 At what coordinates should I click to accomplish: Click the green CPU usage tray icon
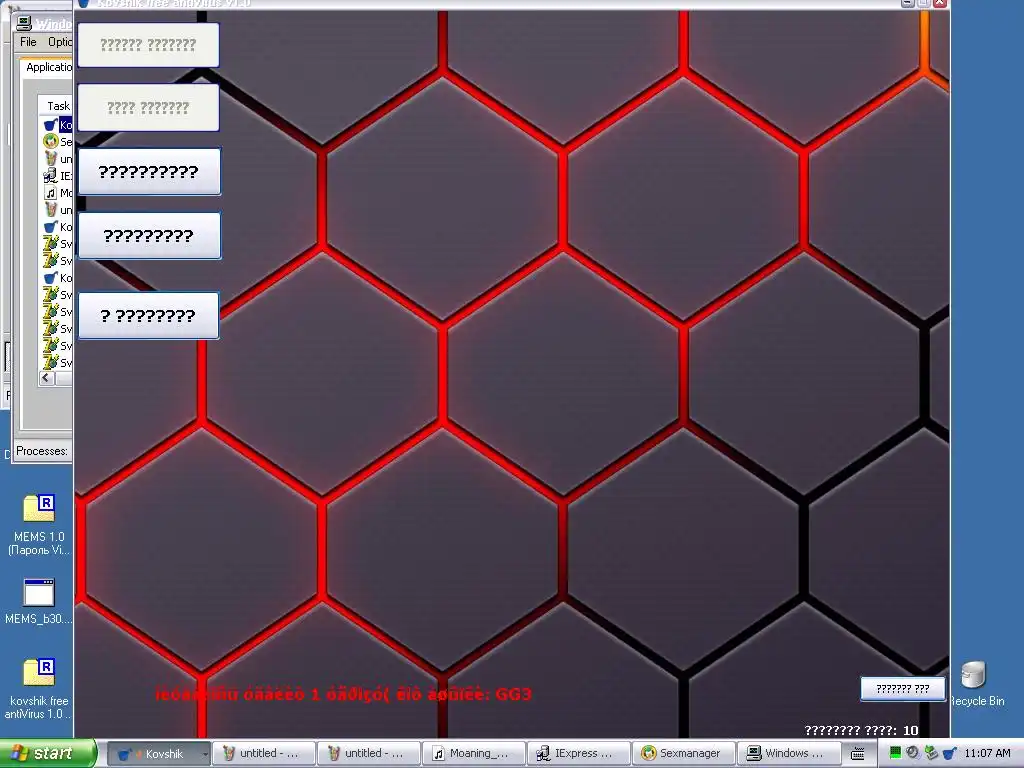click(x=895, y=753)
